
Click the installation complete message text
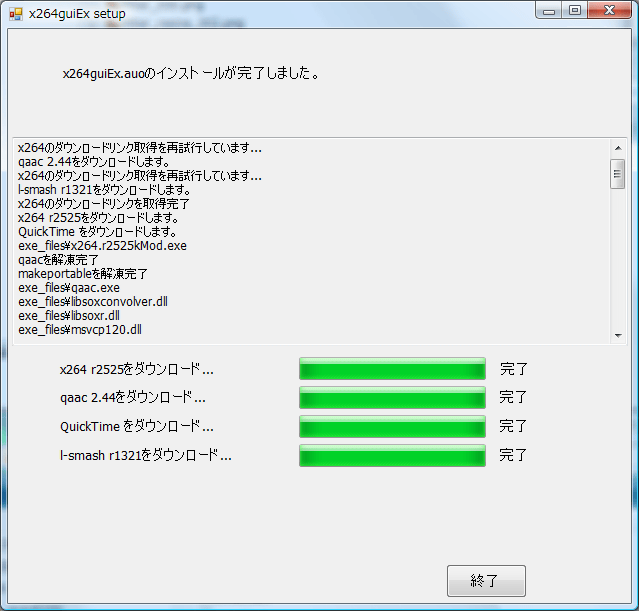[x=191, y=73]
